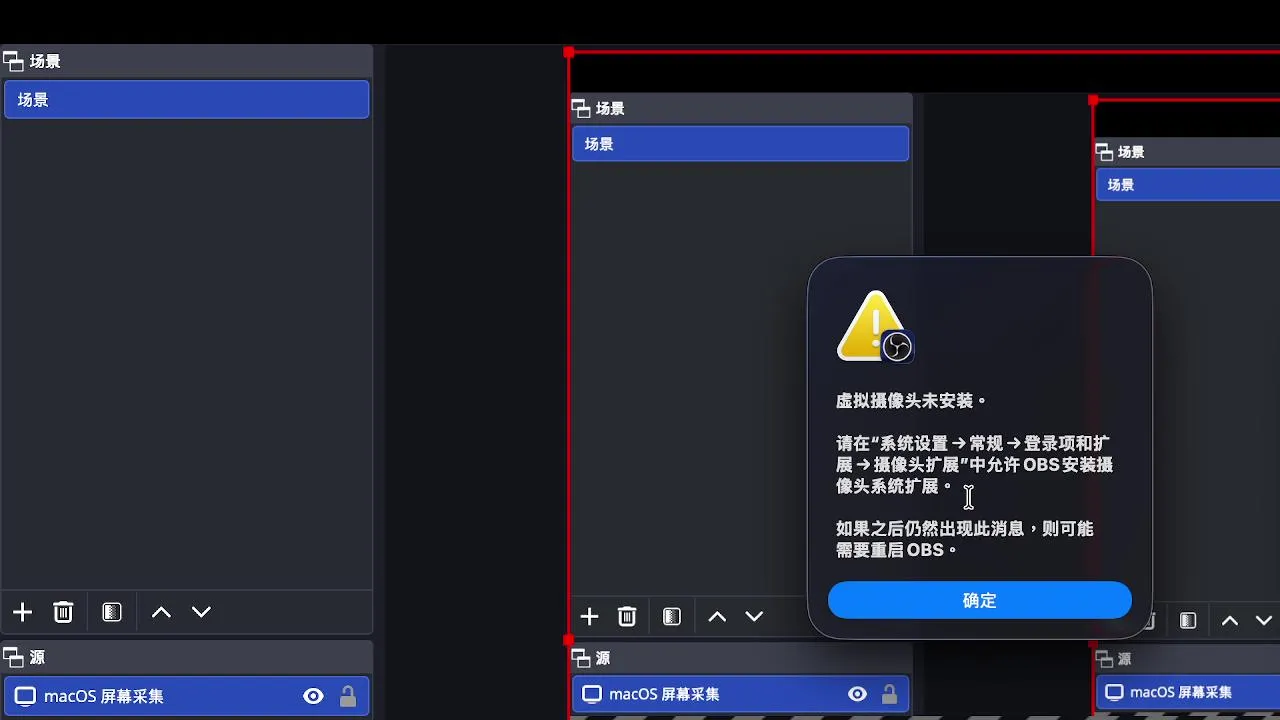
Task: Grab the top-left red handle of the outer capture source
Action: click(569, 52)
